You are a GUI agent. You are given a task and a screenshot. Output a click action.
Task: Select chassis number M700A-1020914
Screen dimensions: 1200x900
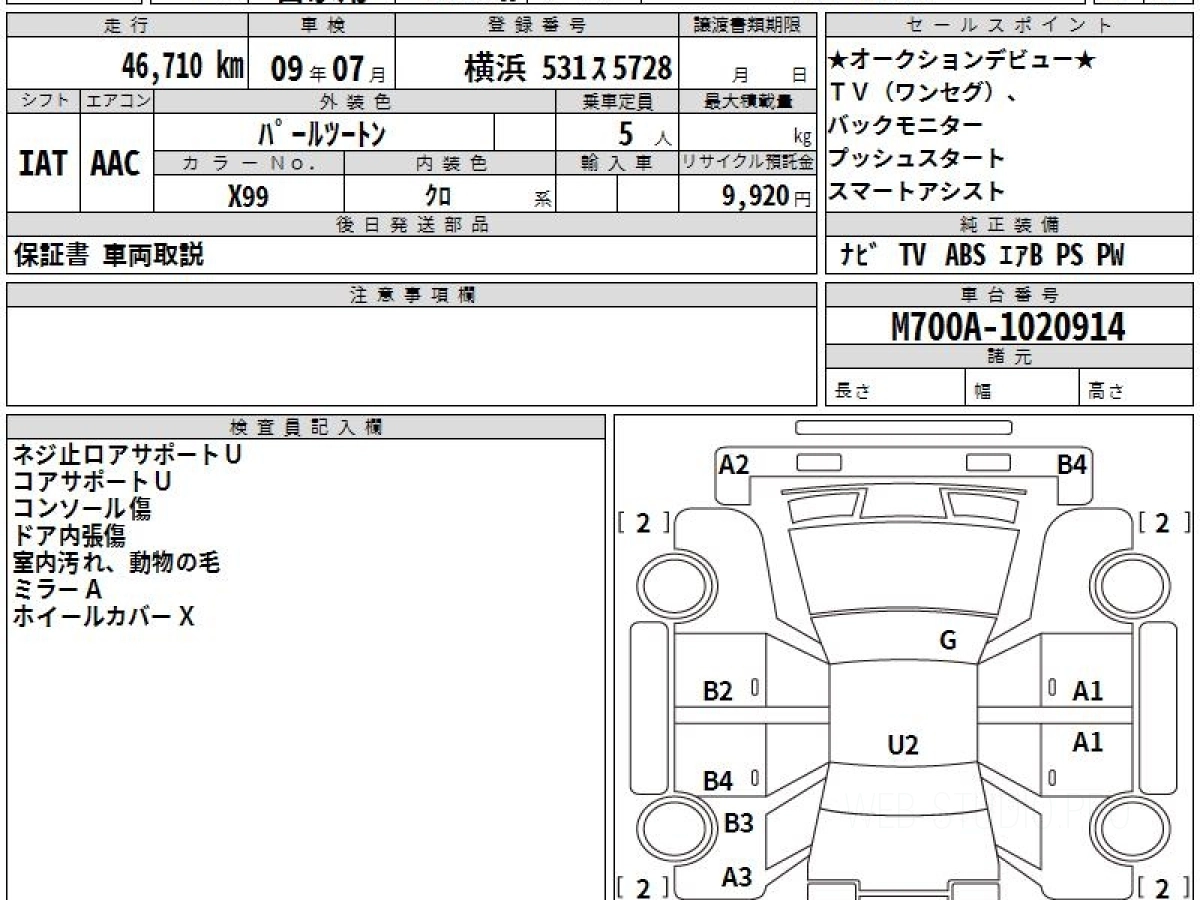pyautogui.click(x=1008, y=326)
